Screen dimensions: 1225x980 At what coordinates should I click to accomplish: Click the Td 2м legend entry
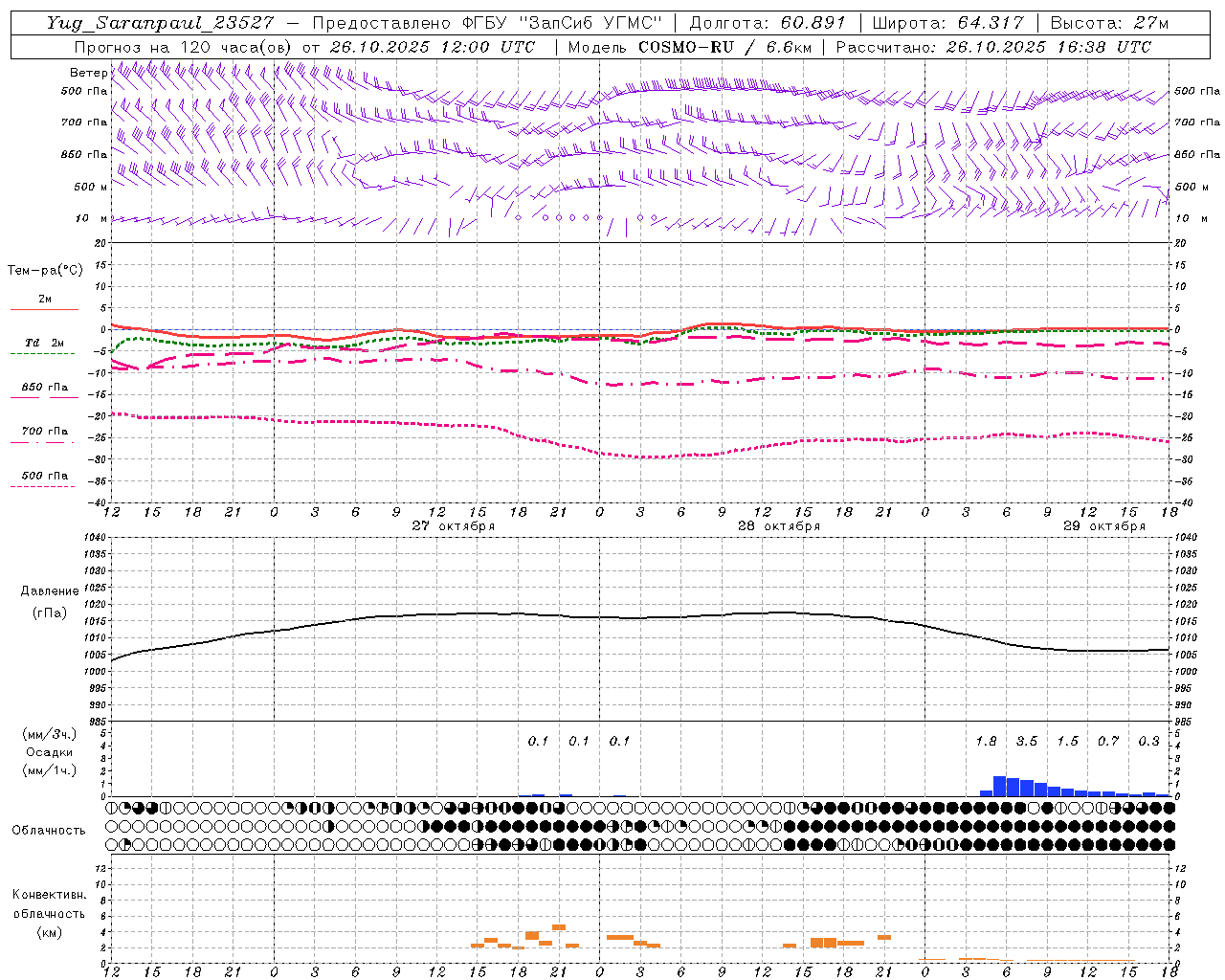pyautogui.click(x=45, y=343)
